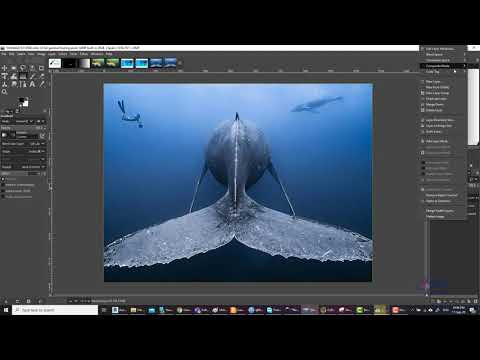Switch to the first white image thumbnail tab

tap(55, 63)
